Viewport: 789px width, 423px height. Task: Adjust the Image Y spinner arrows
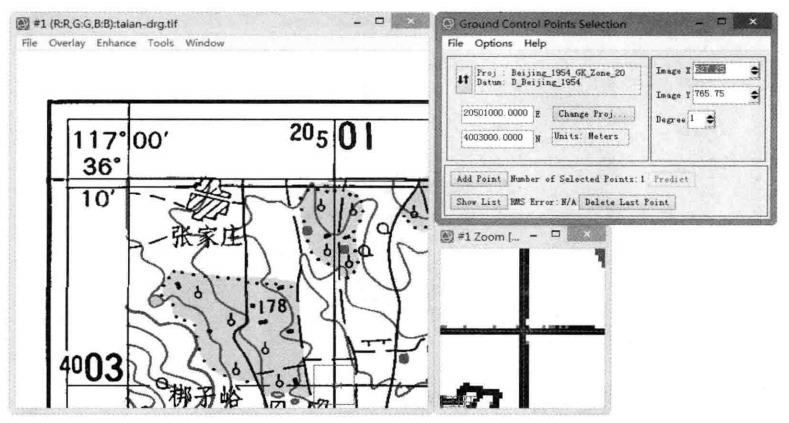click(754, 94)
